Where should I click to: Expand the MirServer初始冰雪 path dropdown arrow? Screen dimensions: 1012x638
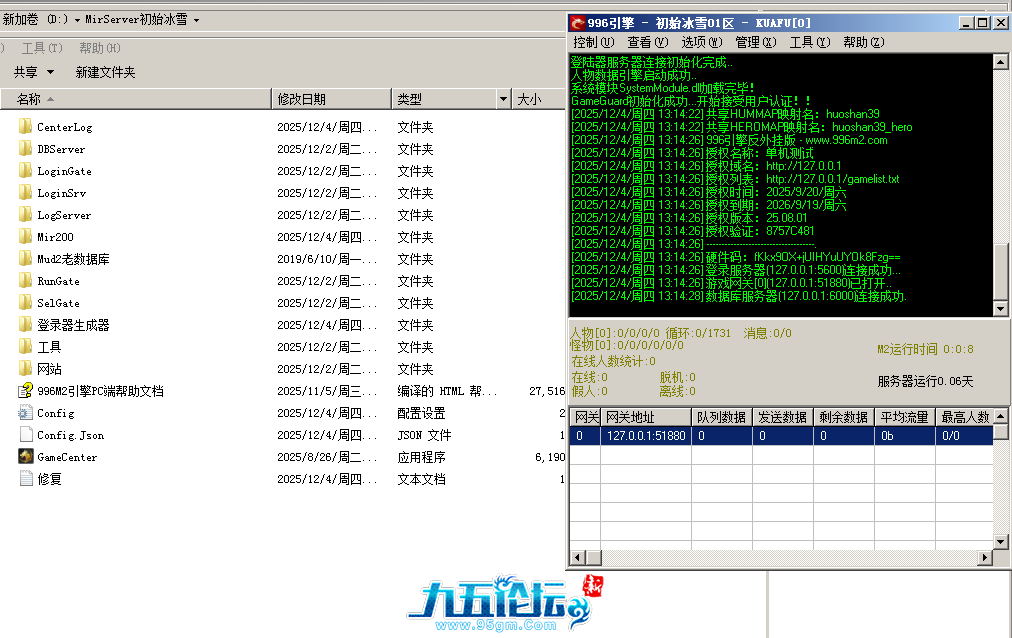[x=197, y=20]
